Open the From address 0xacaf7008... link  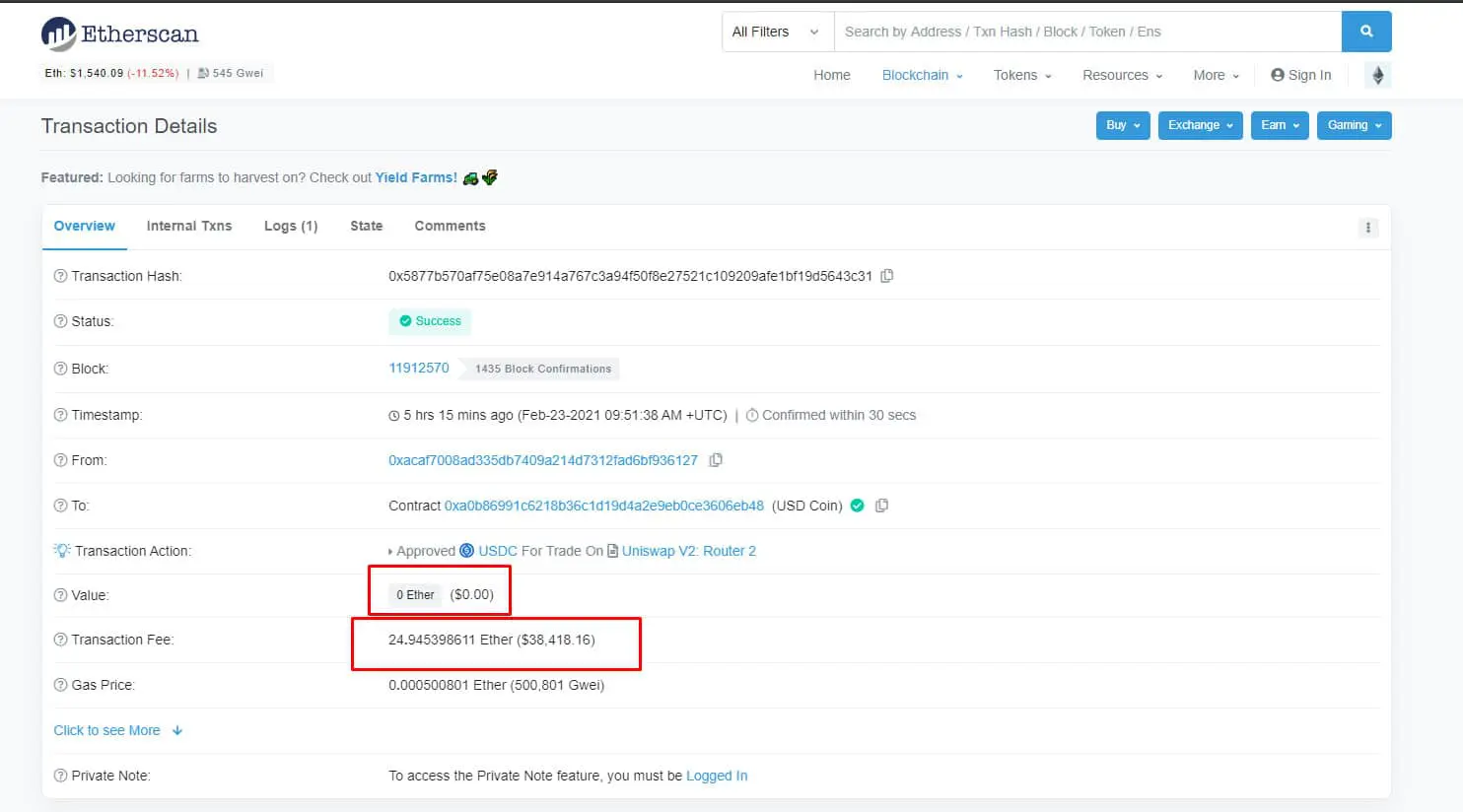(x=543, y=460)
